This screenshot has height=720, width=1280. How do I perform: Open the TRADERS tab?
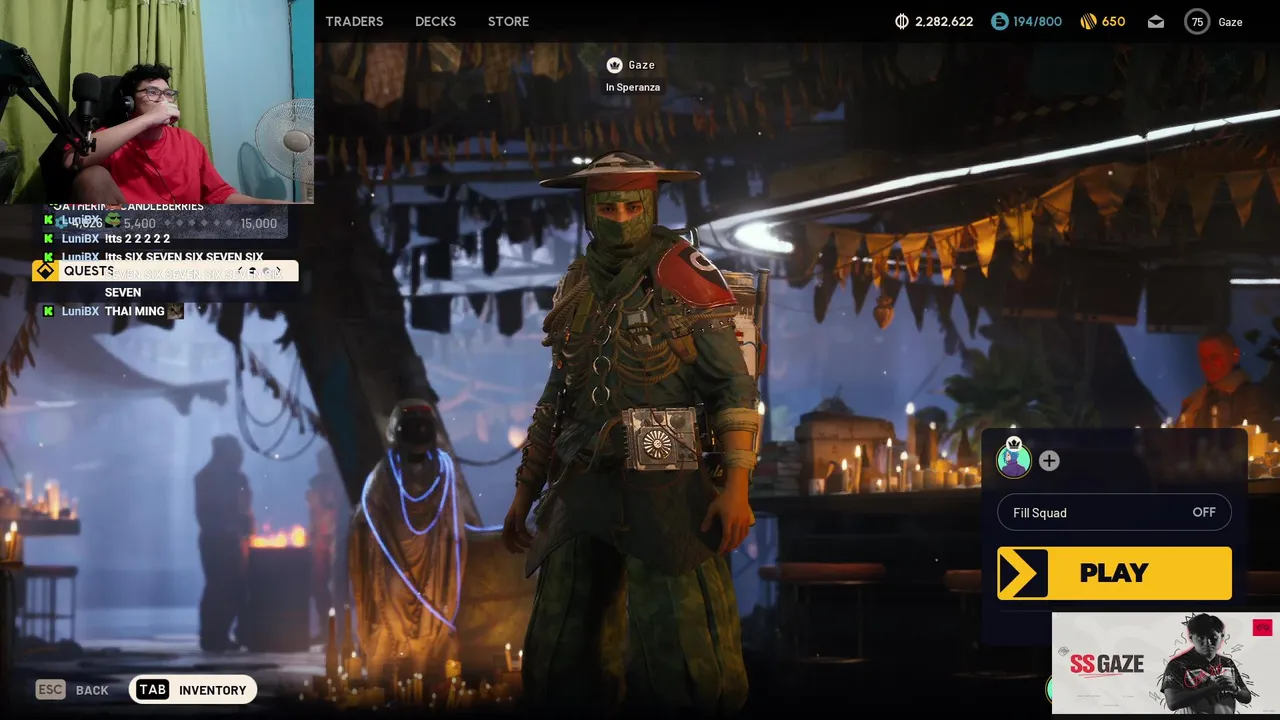354,21
